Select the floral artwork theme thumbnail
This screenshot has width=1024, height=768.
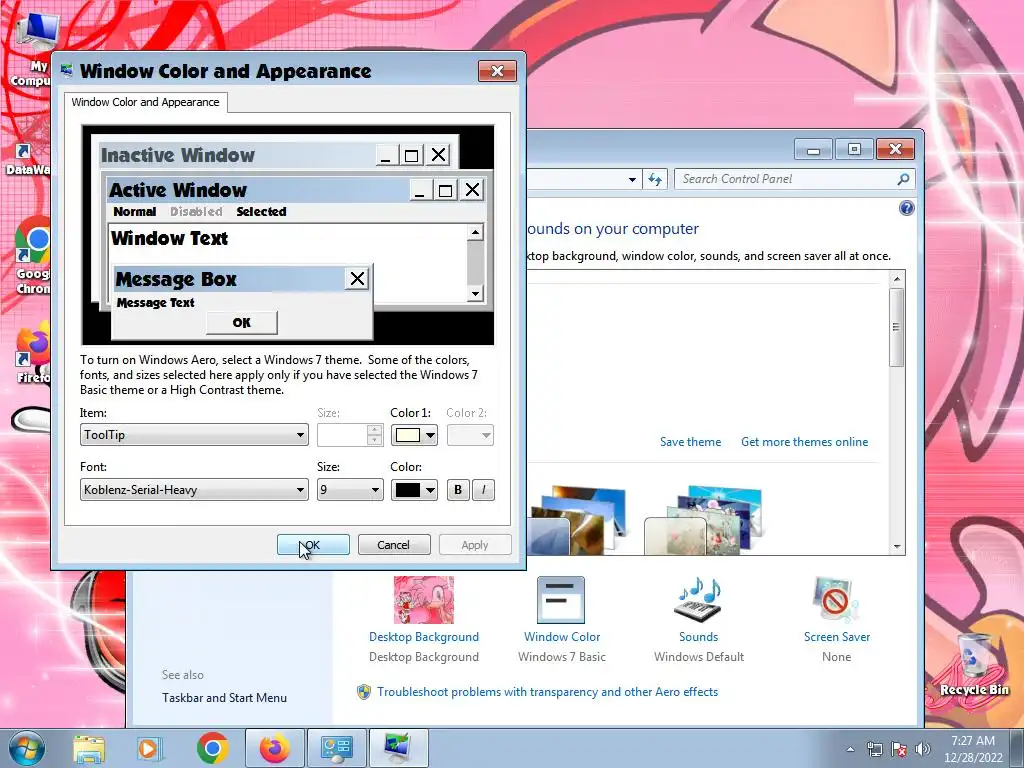click(703, 520)
